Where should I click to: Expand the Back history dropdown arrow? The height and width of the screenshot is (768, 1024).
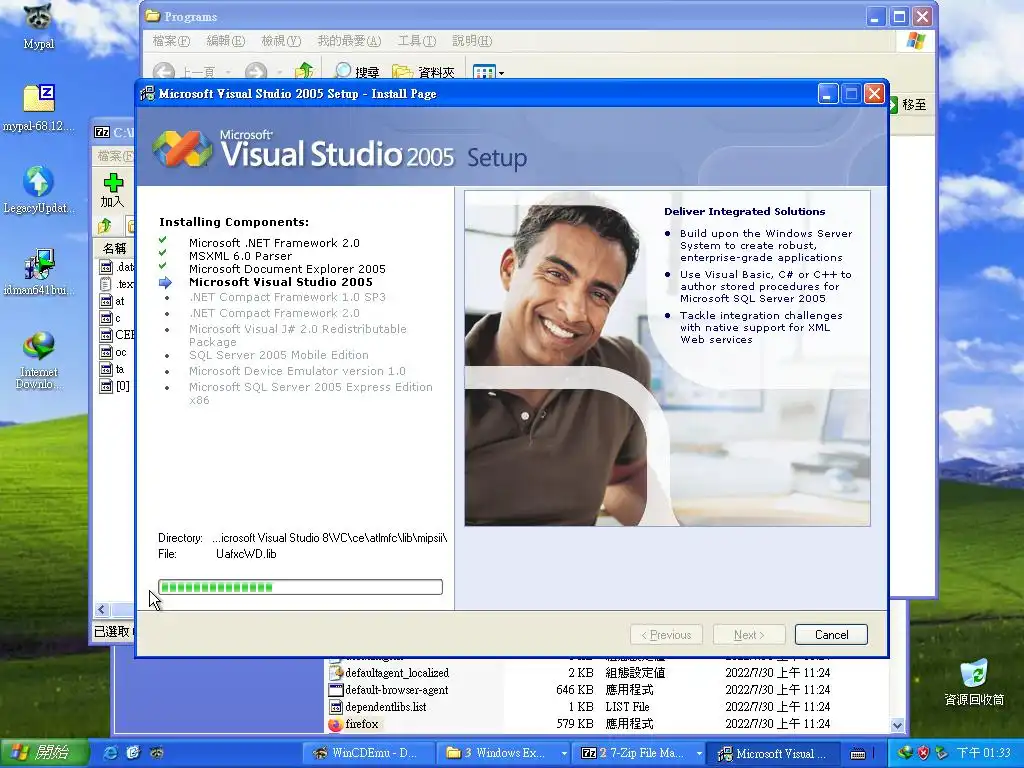[228, 72]
